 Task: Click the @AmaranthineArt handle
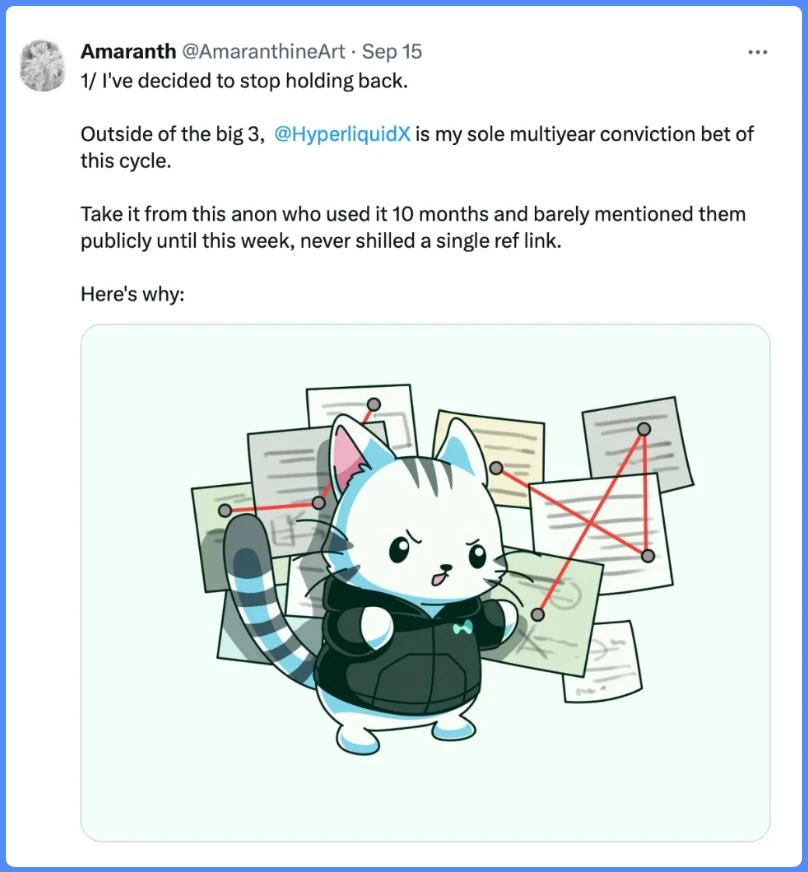coord(264,51)
